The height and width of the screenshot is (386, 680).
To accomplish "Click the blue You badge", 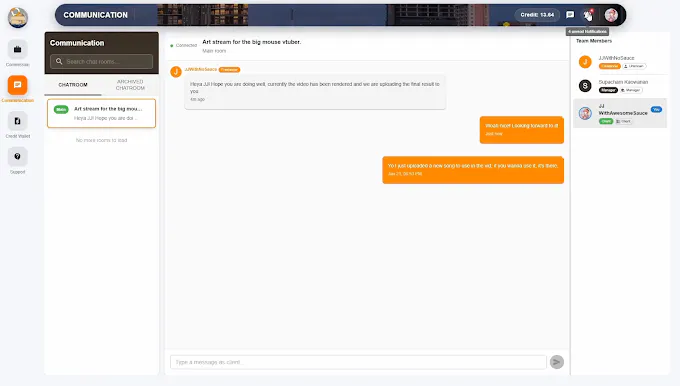I will pos(656,110).
